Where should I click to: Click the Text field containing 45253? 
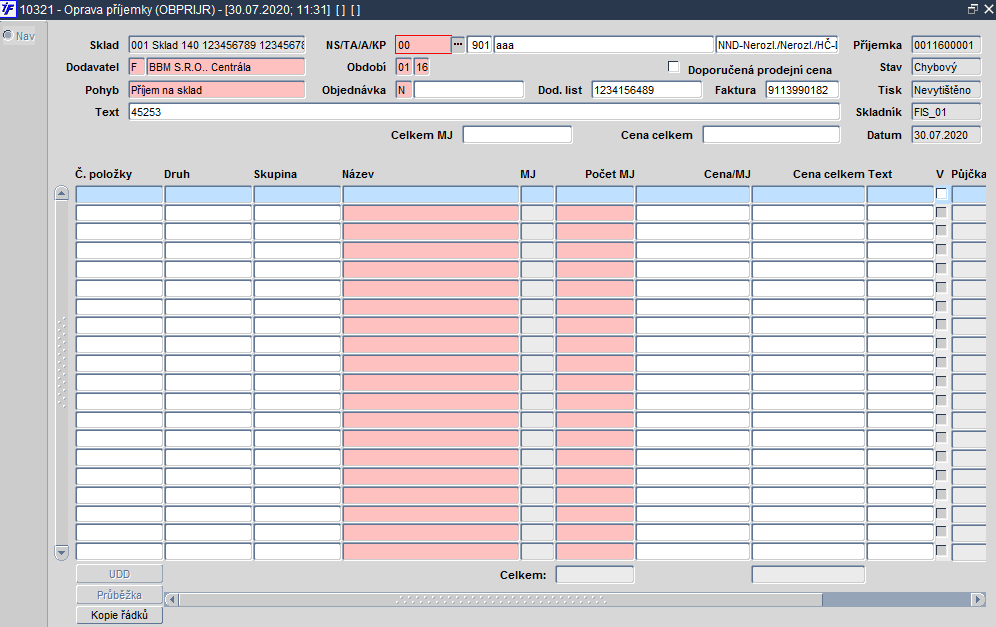tap(484, 112)
